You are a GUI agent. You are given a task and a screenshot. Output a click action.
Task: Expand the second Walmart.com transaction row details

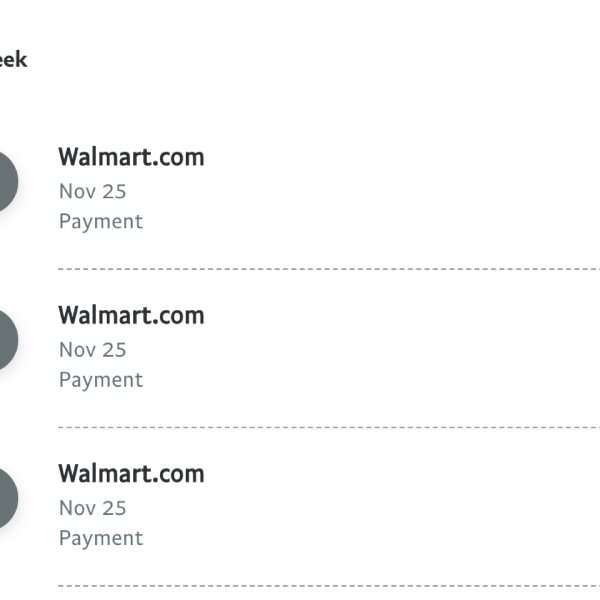point(300,349)
